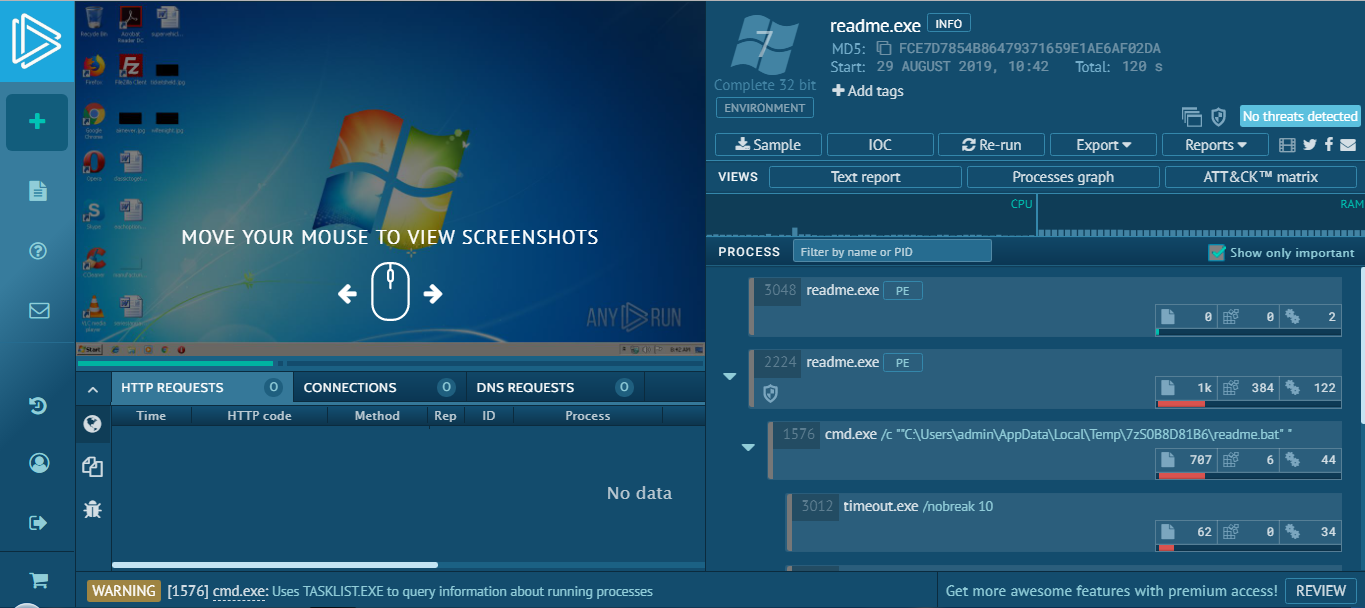Select cmd.exe 1576 process row
Screen dimensions: 1365x608
tap(1055, 451)
